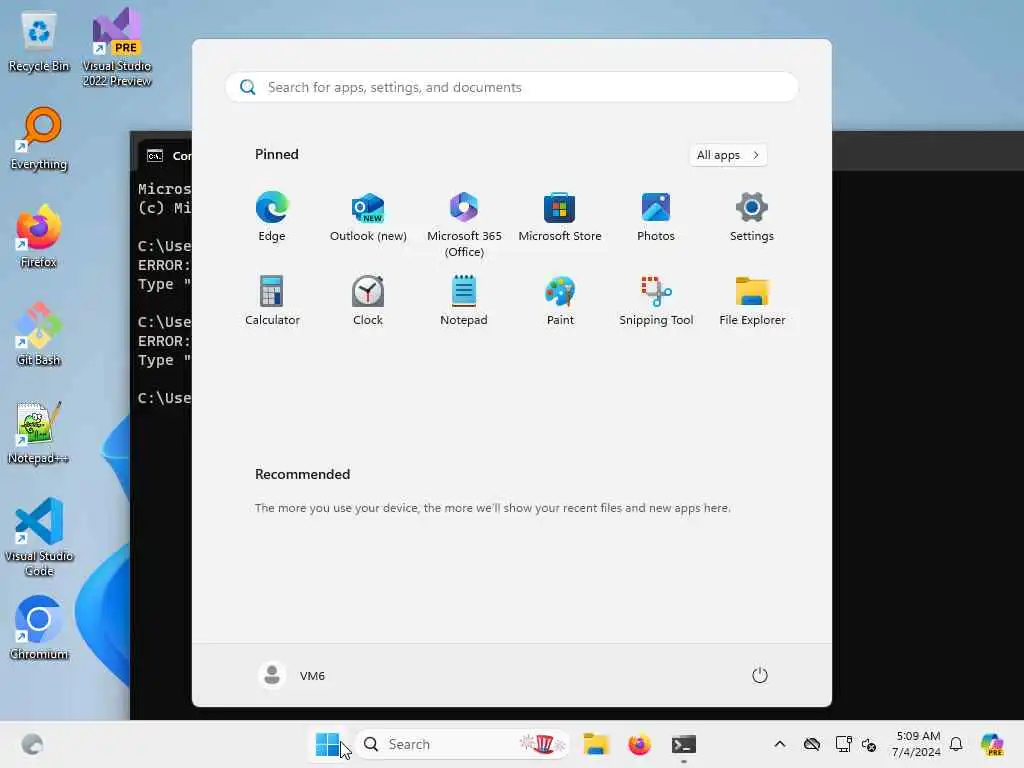Open the power options button

coord(760,675)
